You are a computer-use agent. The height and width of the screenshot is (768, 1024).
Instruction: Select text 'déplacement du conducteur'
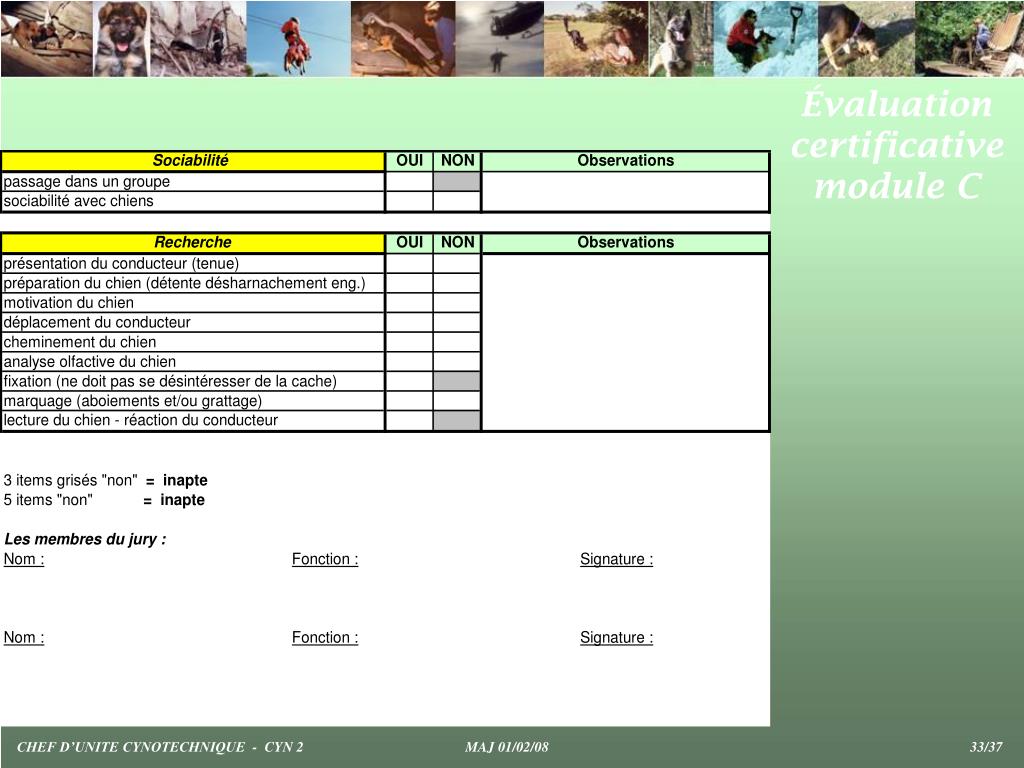(x=97, y=323)
